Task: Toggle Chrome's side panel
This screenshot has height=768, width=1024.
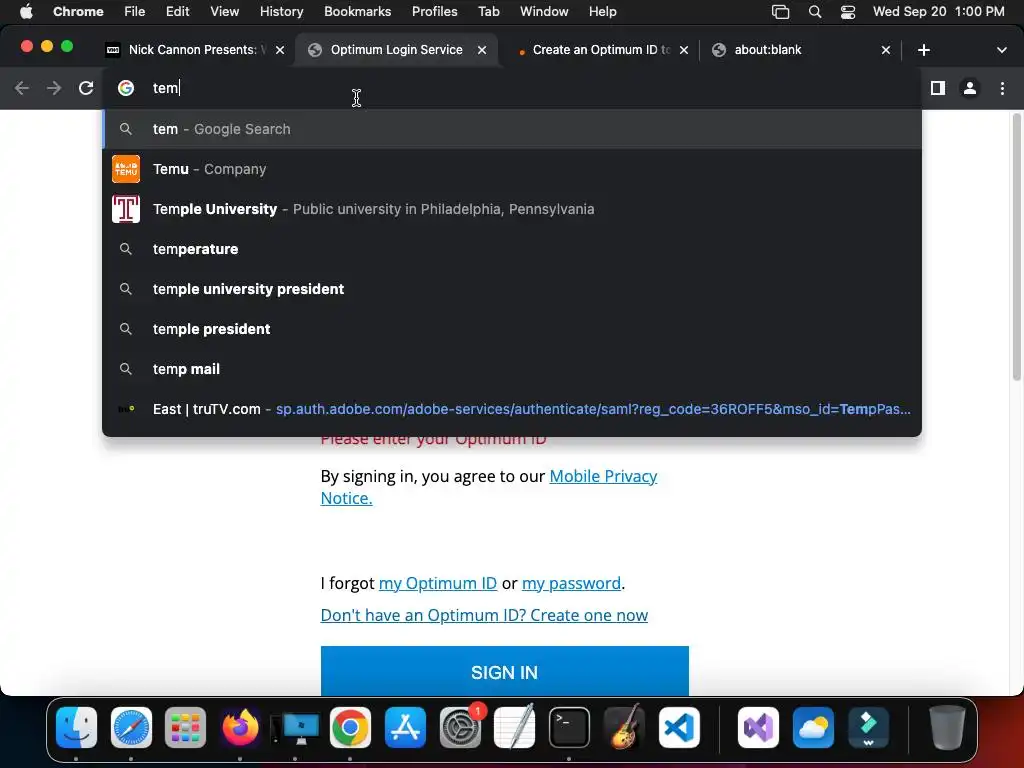Action: point(938,88)
